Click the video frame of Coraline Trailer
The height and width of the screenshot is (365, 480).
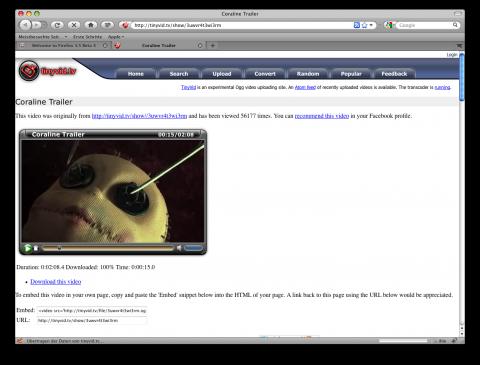113,191
